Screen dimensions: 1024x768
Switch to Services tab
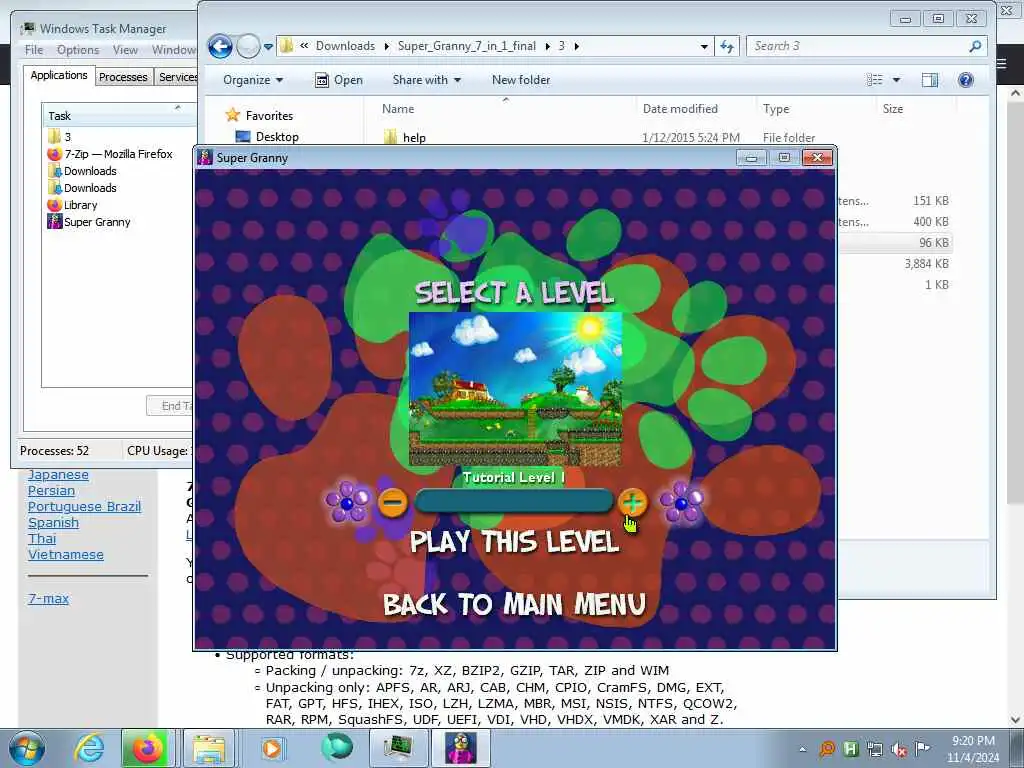177,77
